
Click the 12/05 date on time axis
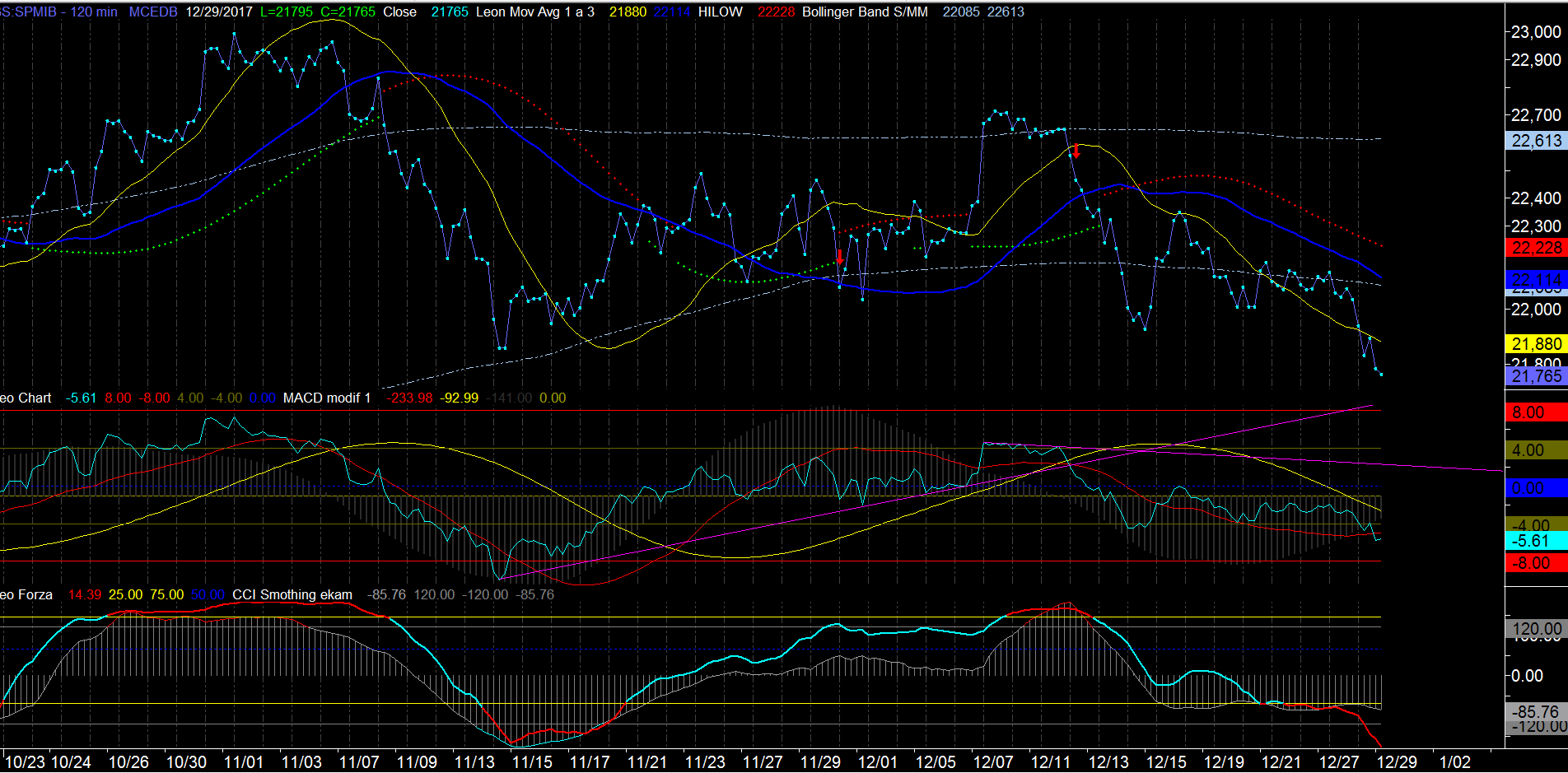click(x=936, y=762)
